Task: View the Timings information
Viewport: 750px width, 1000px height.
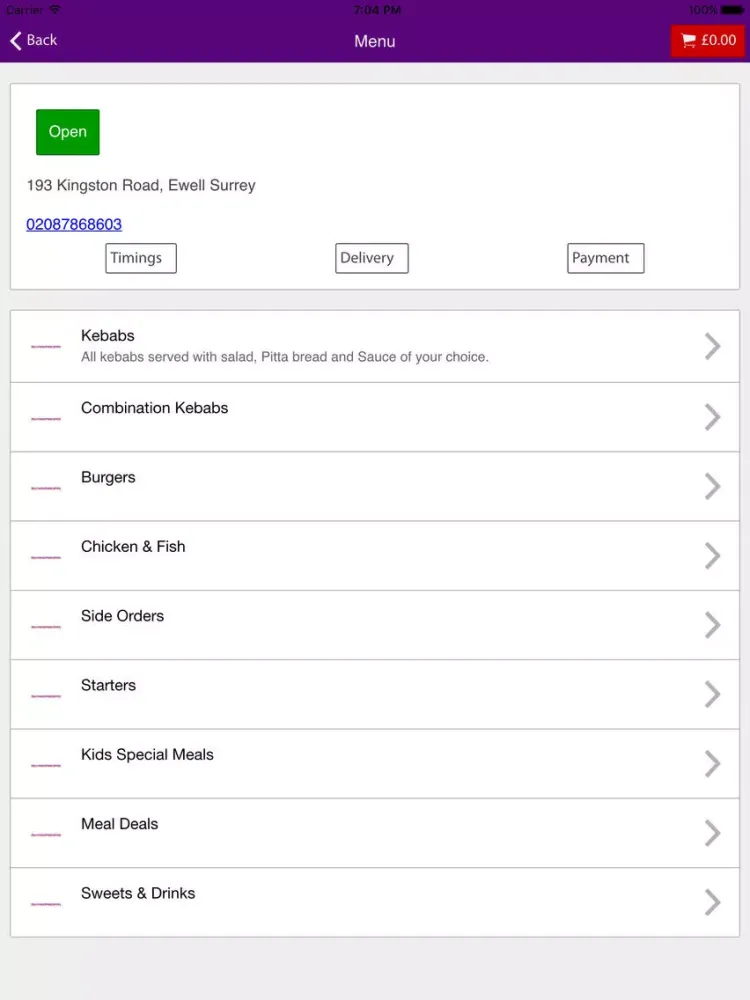Action: [x=141, y=258]
